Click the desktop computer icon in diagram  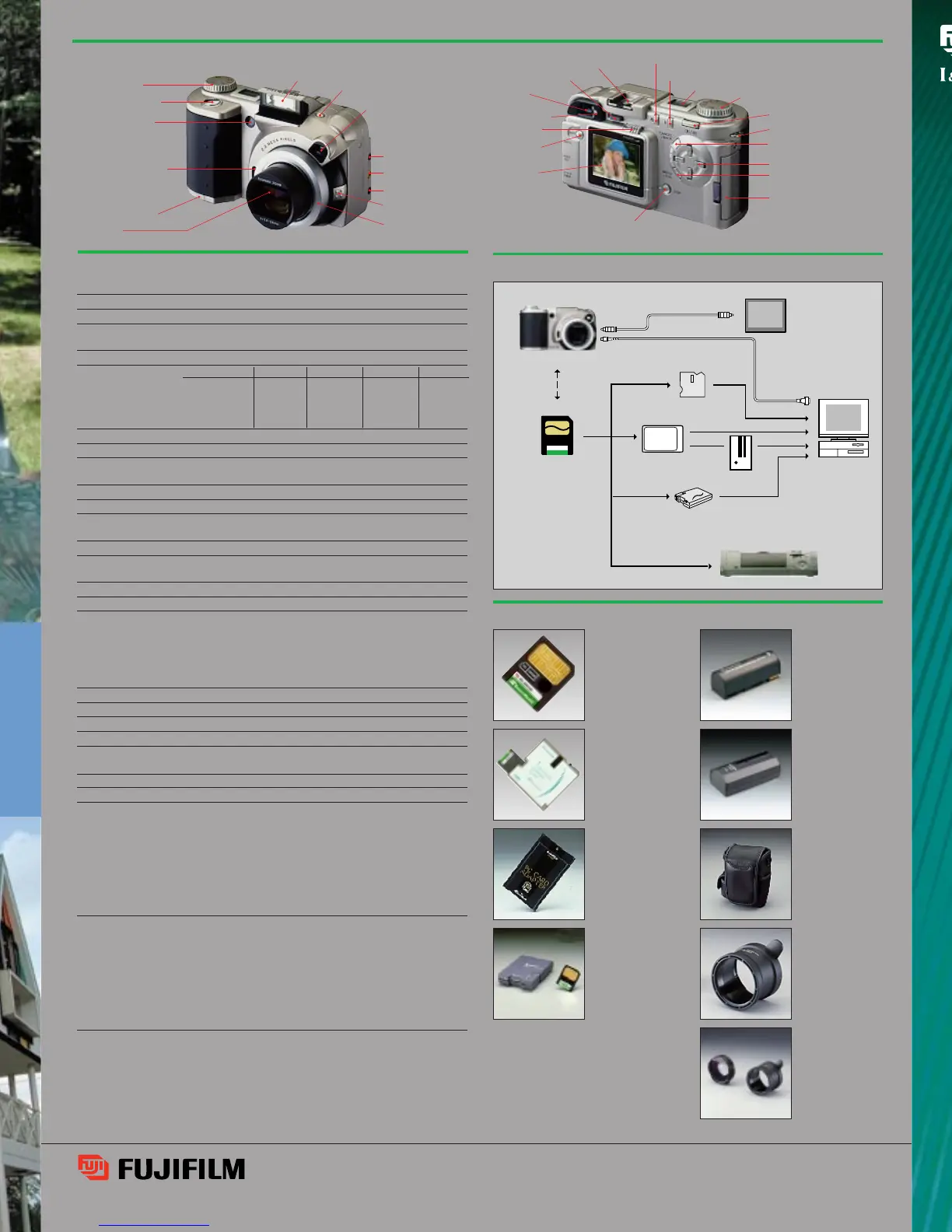pyautogui.click(x=843, y=429)
